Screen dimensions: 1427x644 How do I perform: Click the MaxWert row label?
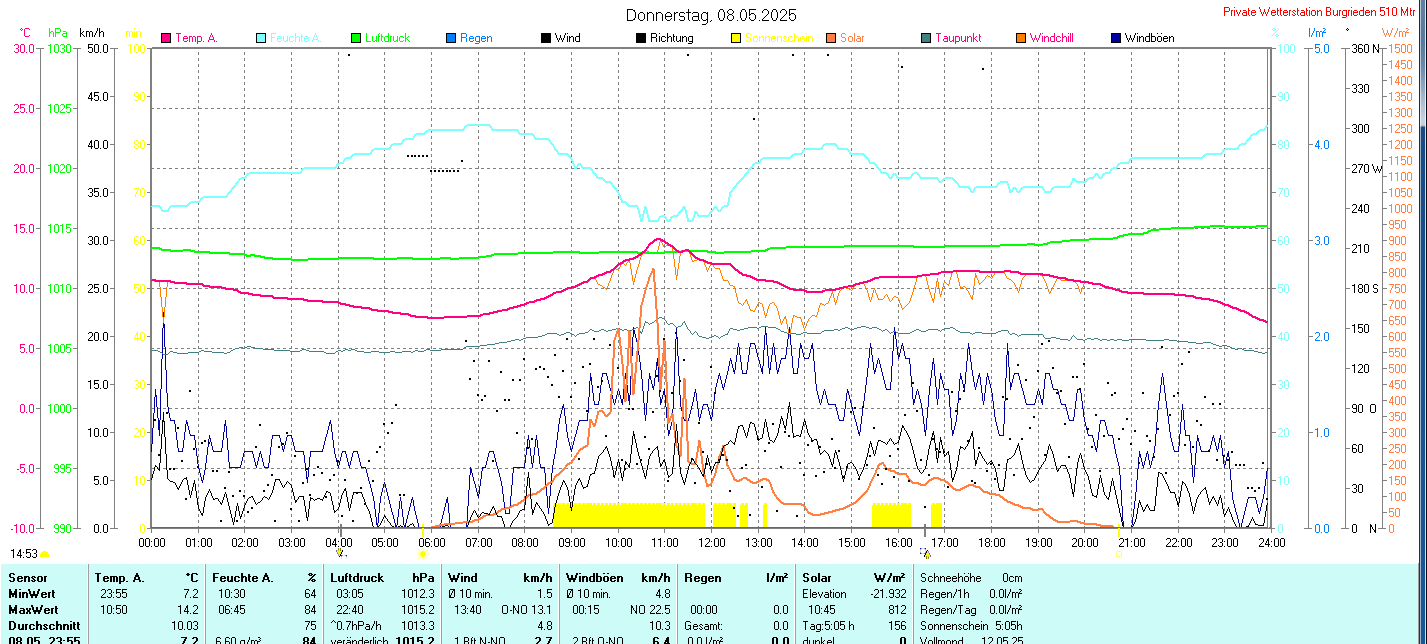coord(33,609)
